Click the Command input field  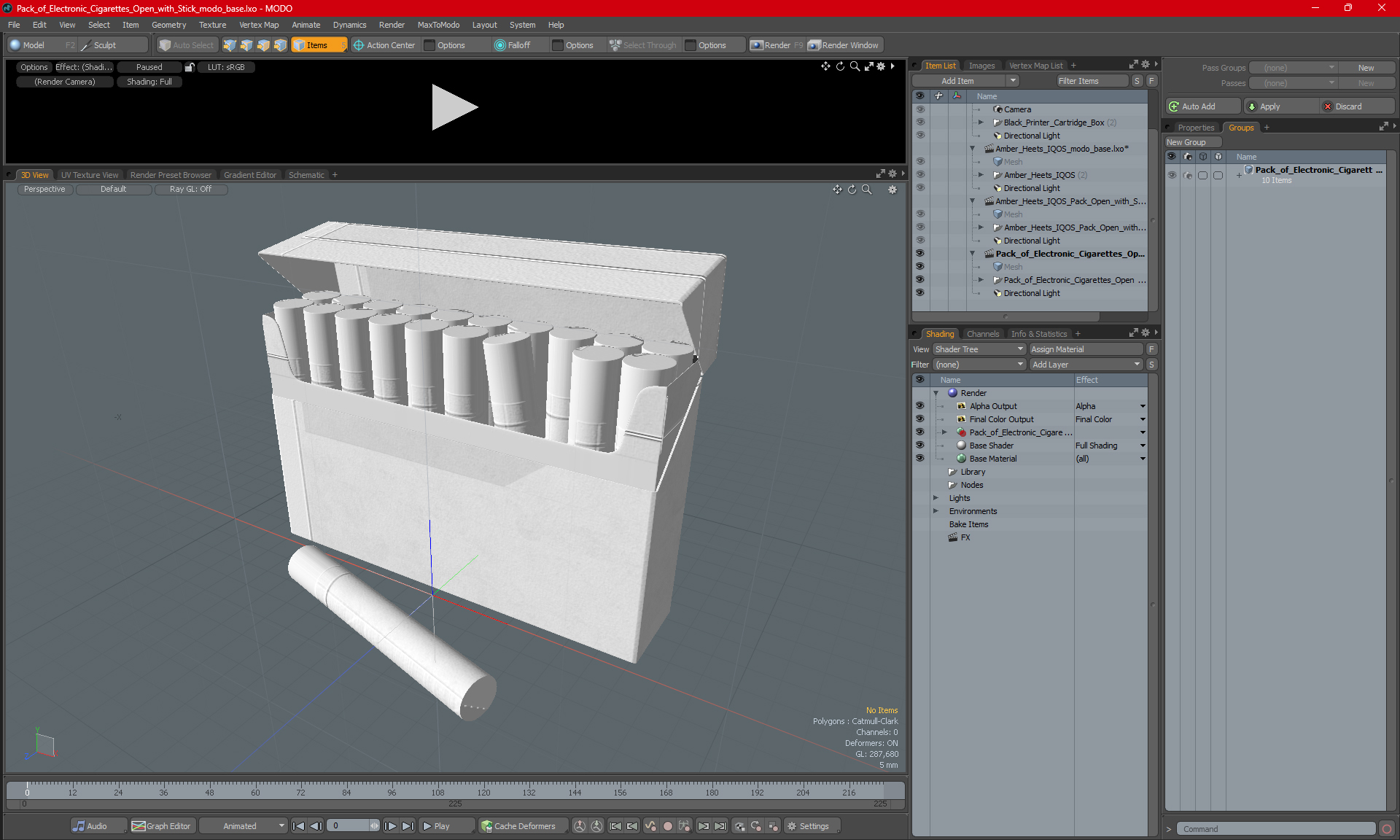(x=1277, y=829)
